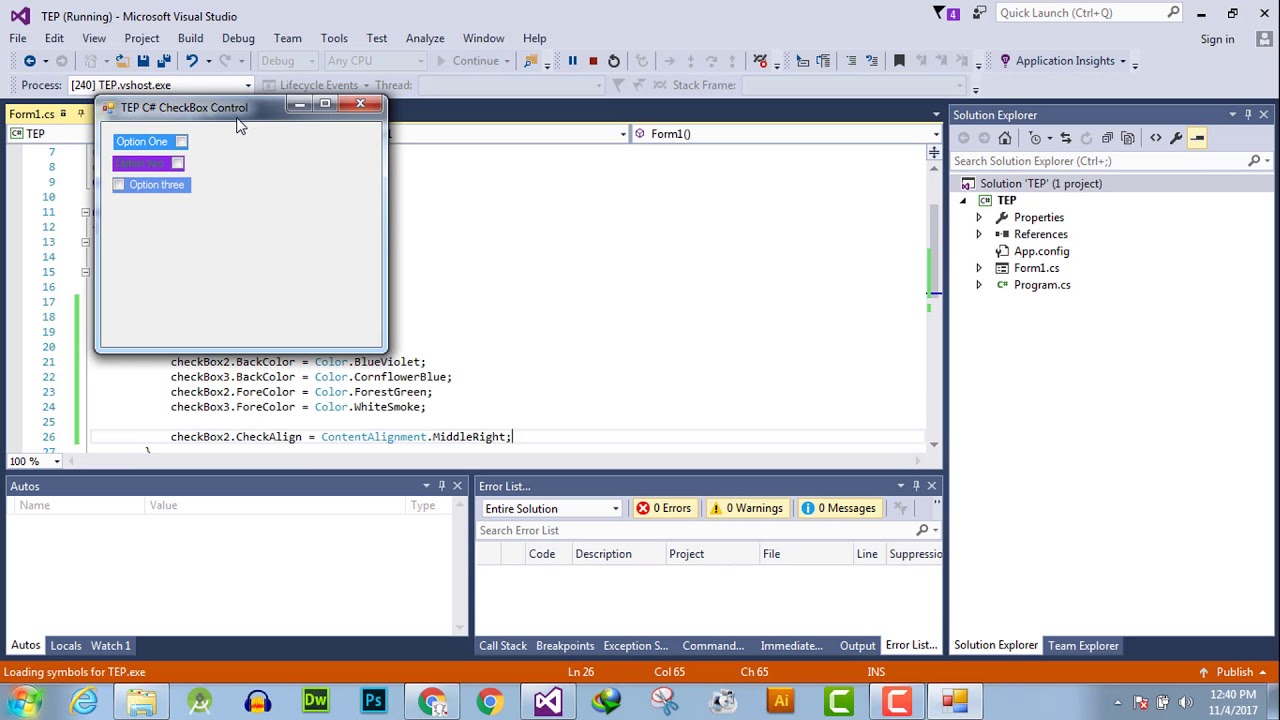The width and height of the screenshot is (1280, 720).
Task: Click Pending Changes Filter clock icon
Action: click(x=1035, y=138)
